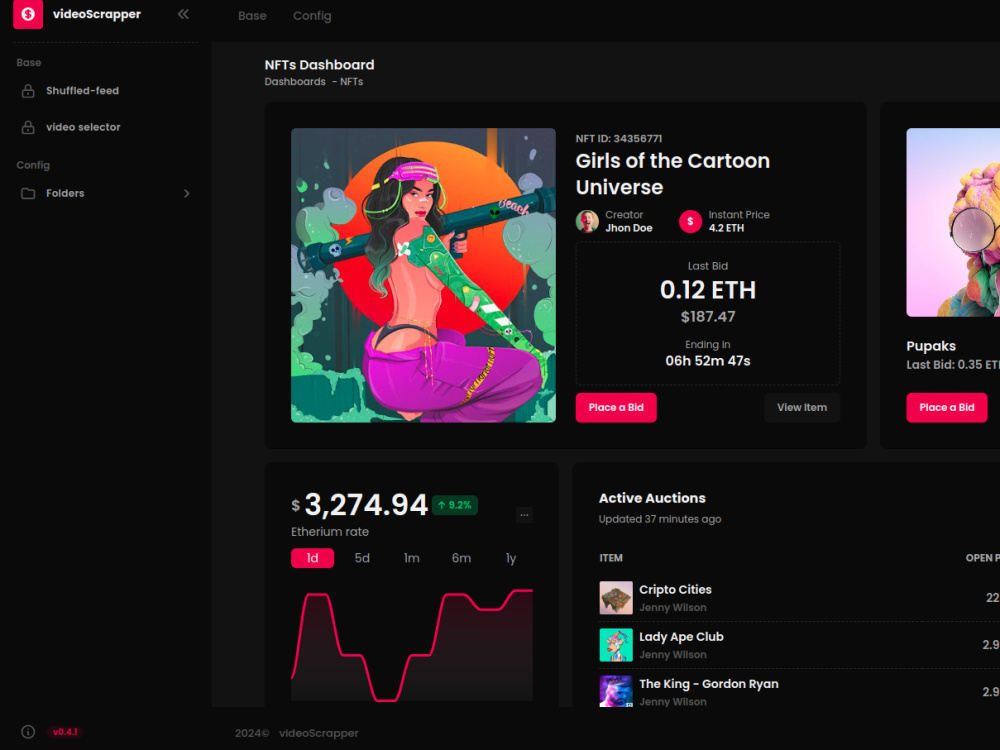Open the Cripto Cities auction
The width and height of the screenshot is (1000, 750).
(x=675, y=590)
